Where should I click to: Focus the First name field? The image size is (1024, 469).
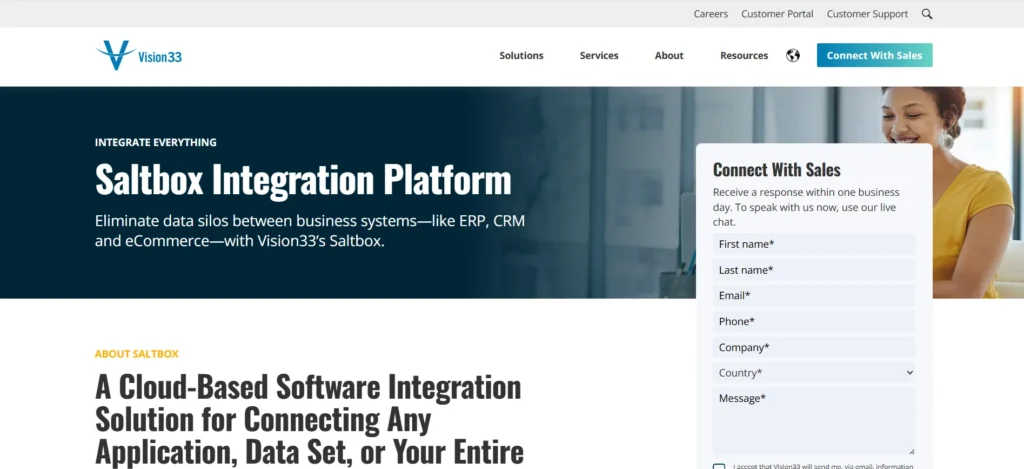814,244
